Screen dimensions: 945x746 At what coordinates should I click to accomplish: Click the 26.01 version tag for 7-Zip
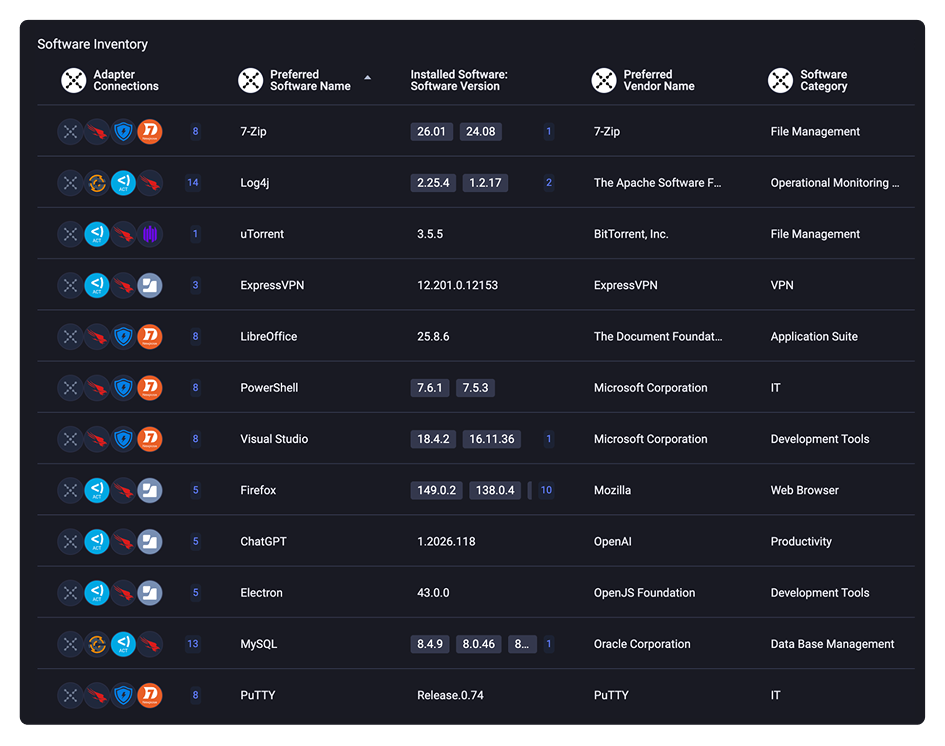(432, 131)
